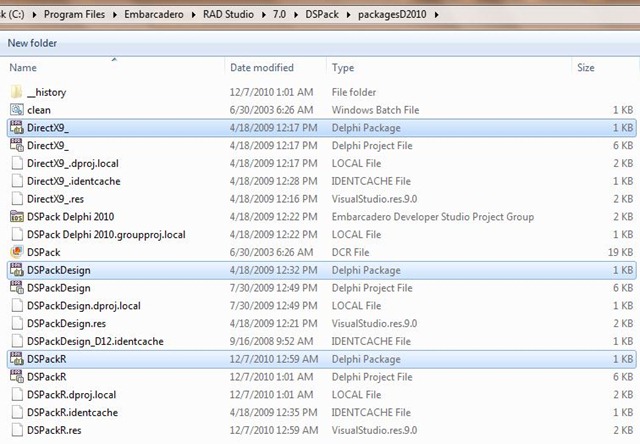Click DSPackDesign_D12.identcache file icon
The width and height of the screenshot is (640, 444).
click(17, 341)
